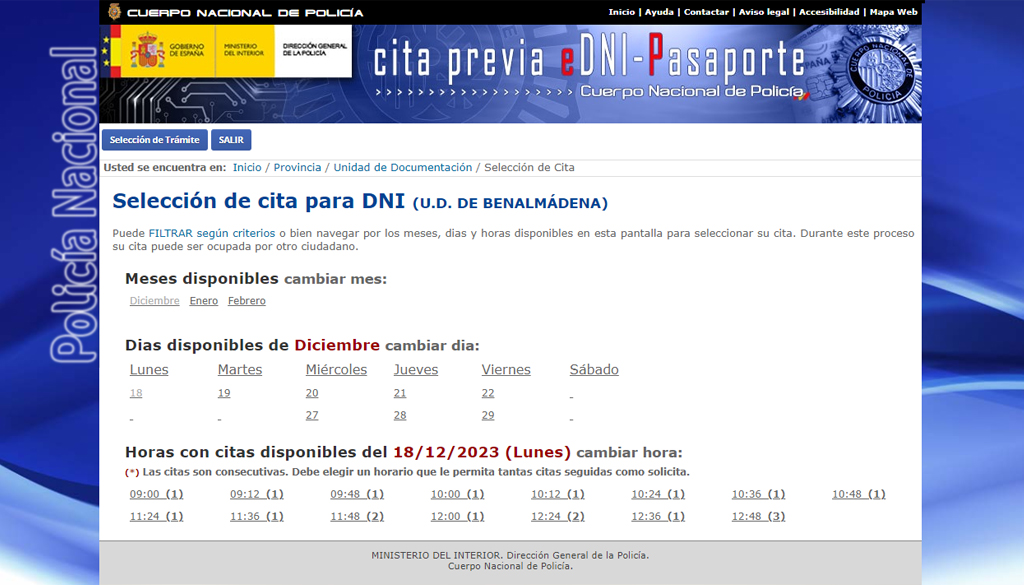Choose the 12:36 (1) time slot
The width and height of the screenshot is (1024, 585).
tap(658, 516)
